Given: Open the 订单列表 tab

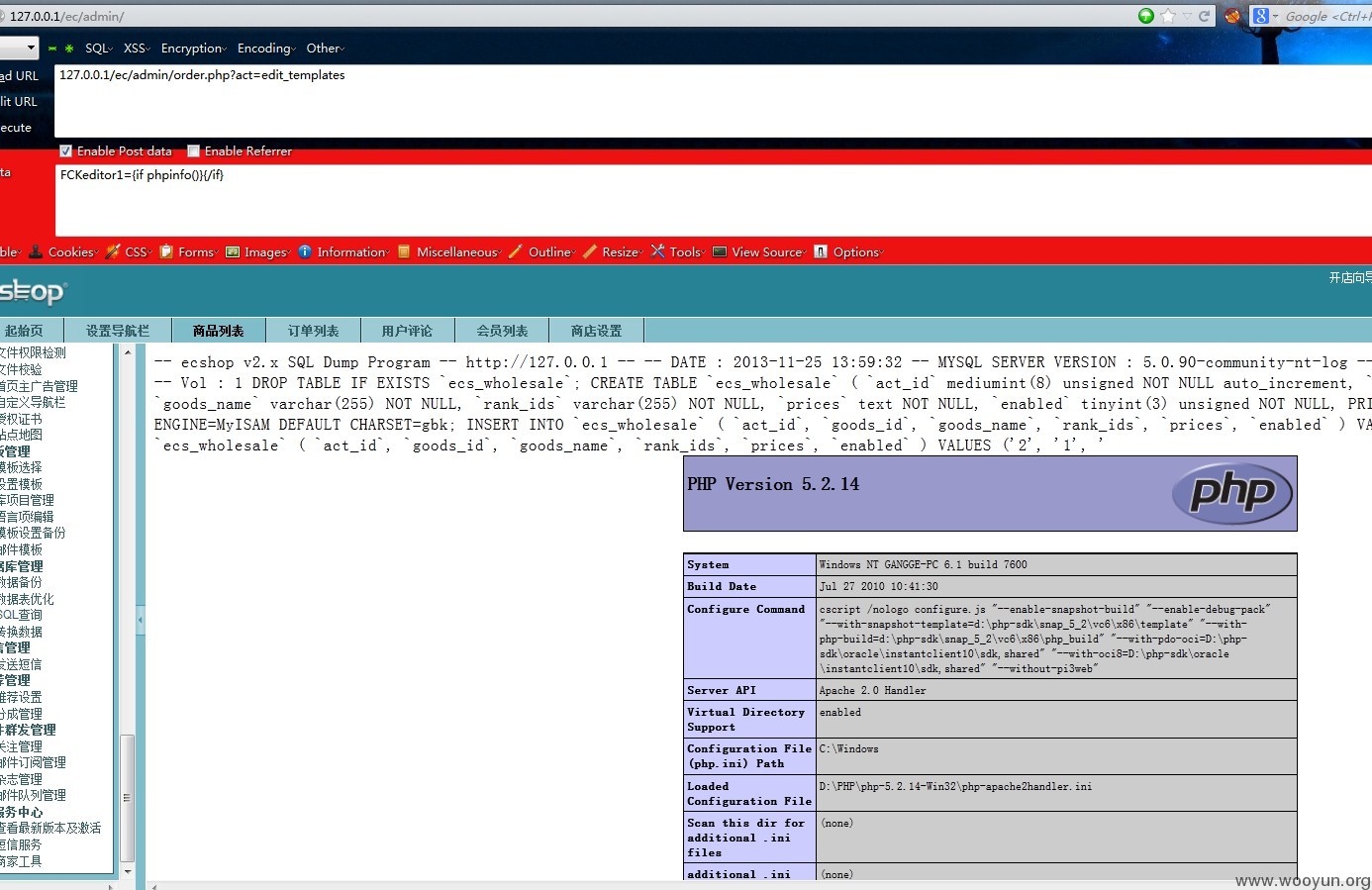Looking at the screenshot, I should [314, 331].
